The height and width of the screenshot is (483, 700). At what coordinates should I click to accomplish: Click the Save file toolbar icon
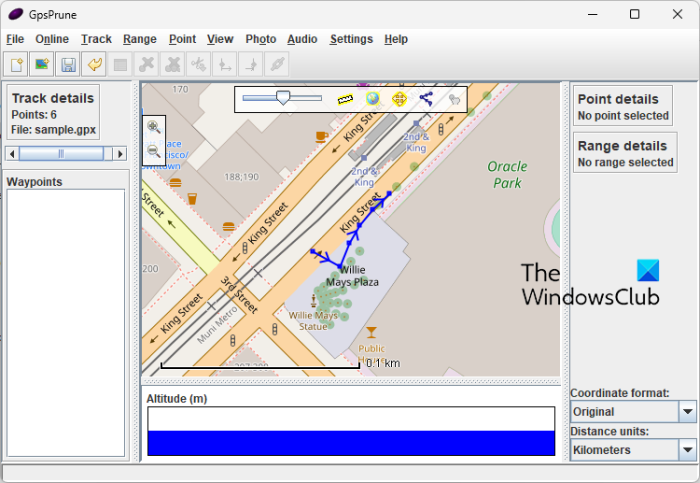click(x=68, y=65)
